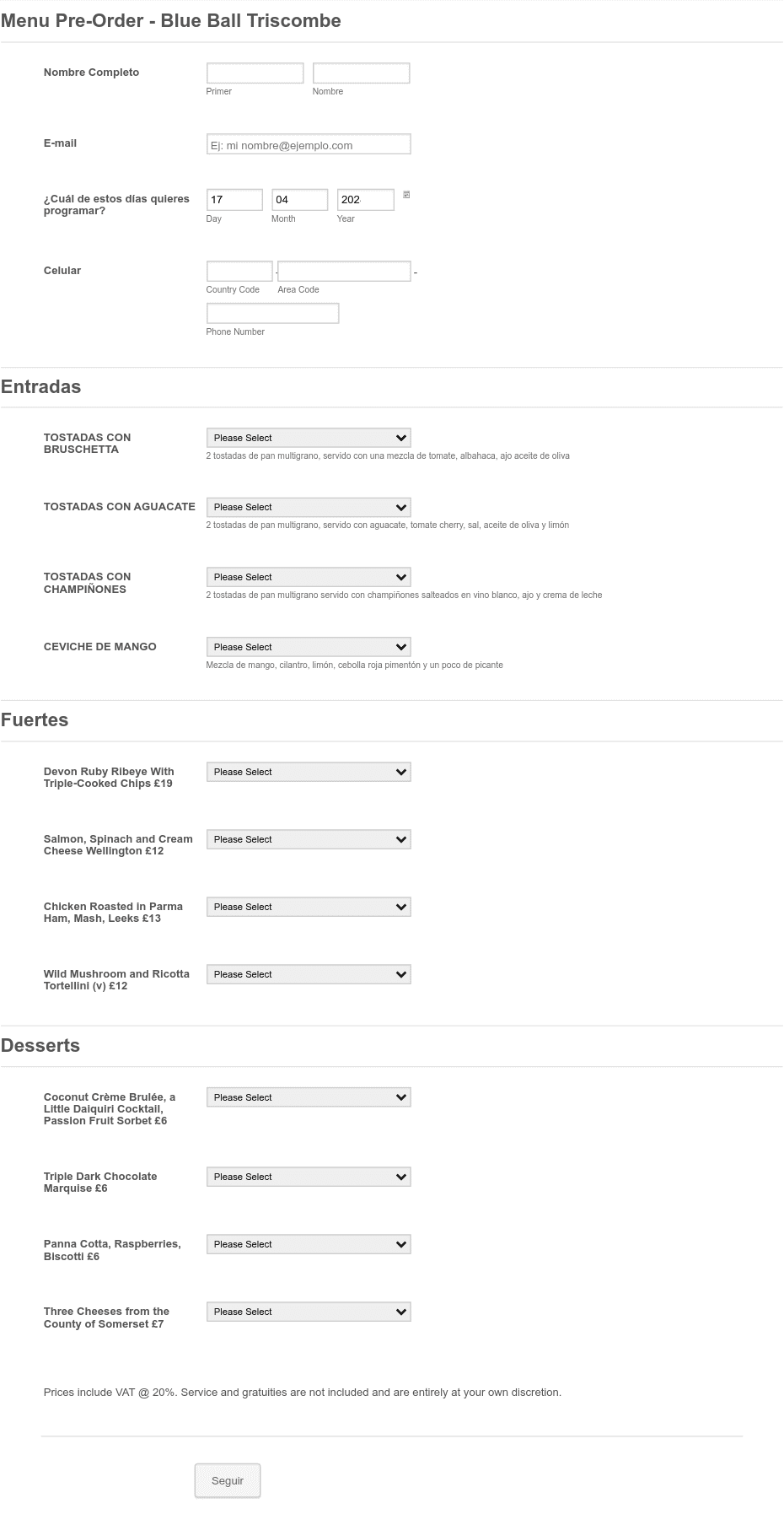Expand Chicken Roasted in Parma Ham dropdown
The width and height of the screenshot is (784, 1525).
point(309,907)
